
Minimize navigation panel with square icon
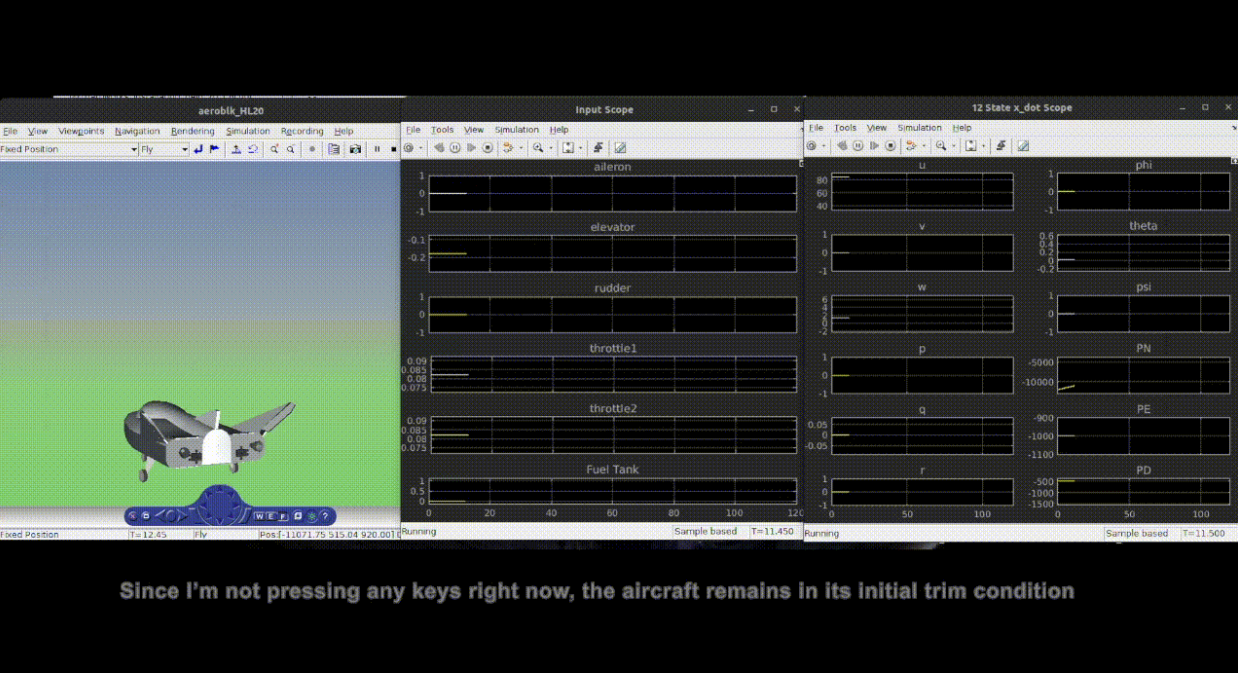point(146,516)
